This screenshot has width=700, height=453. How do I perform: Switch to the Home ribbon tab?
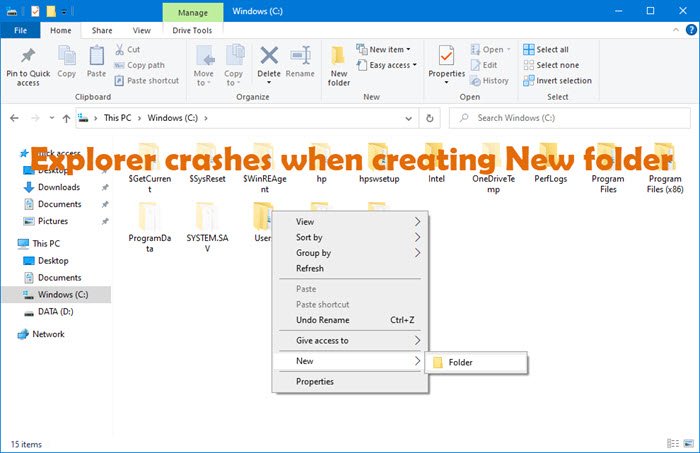point(61,30)
